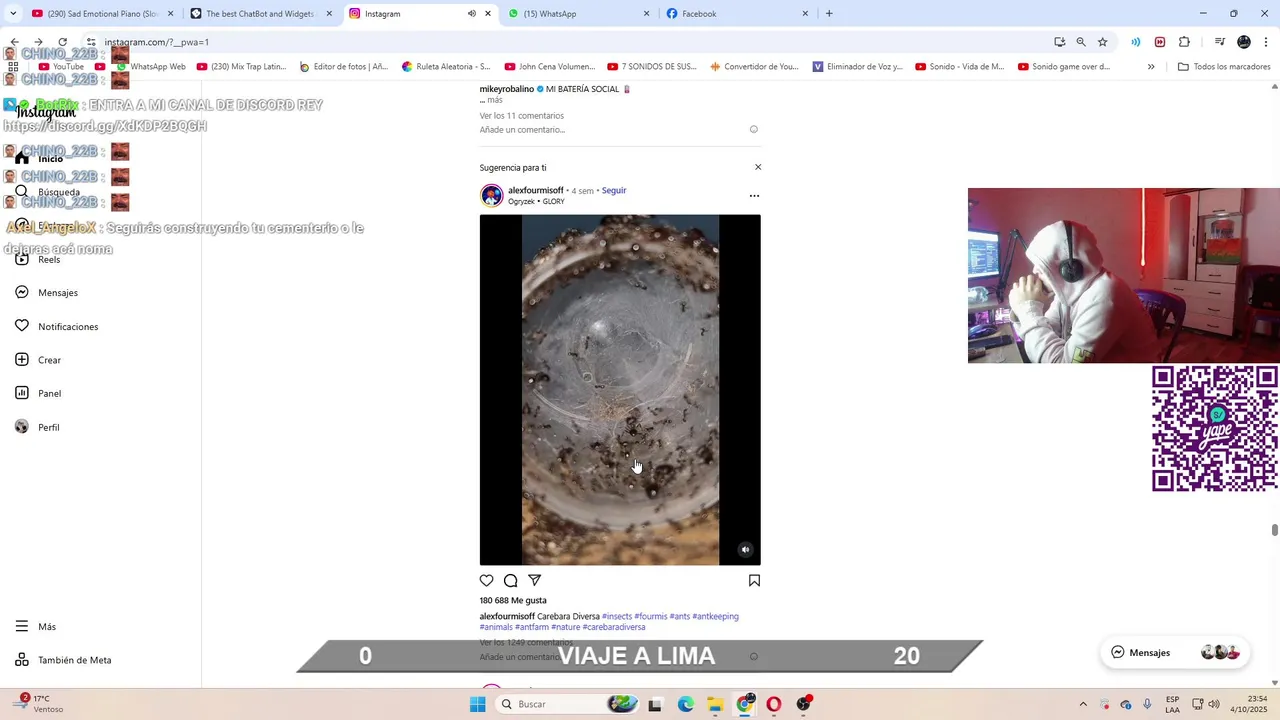Select Crear to make a new post
Image resolution: width=1280 pixels, height=720 pixels.
pyautogui.click(x=49, y=360)
